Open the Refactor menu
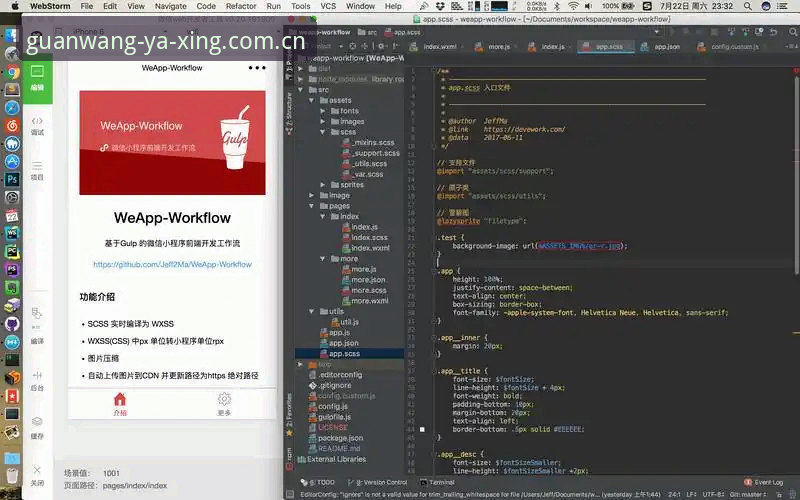 pyautogui.click(x=241, y=6)
